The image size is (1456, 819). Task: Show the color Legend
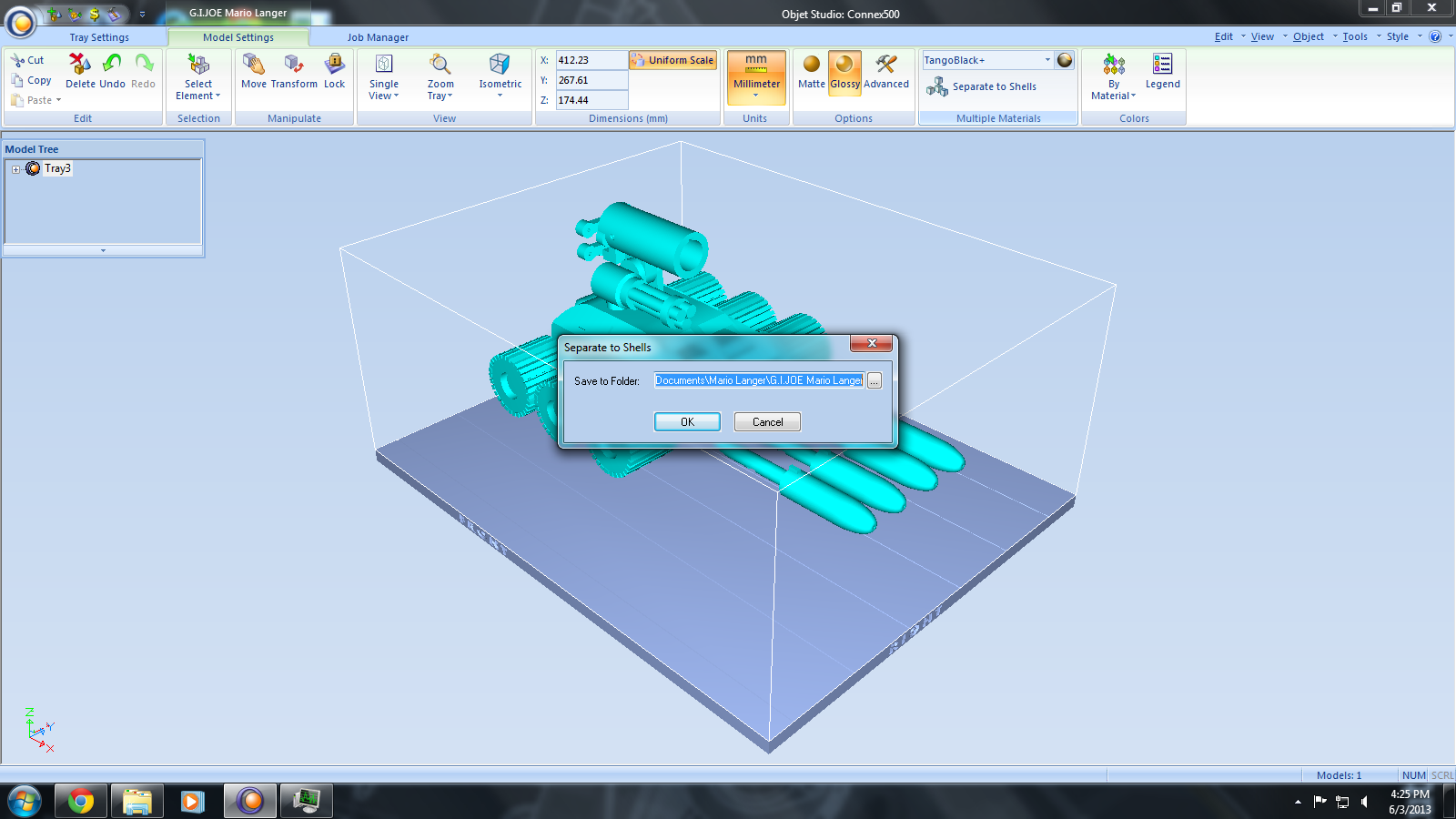1162,71
